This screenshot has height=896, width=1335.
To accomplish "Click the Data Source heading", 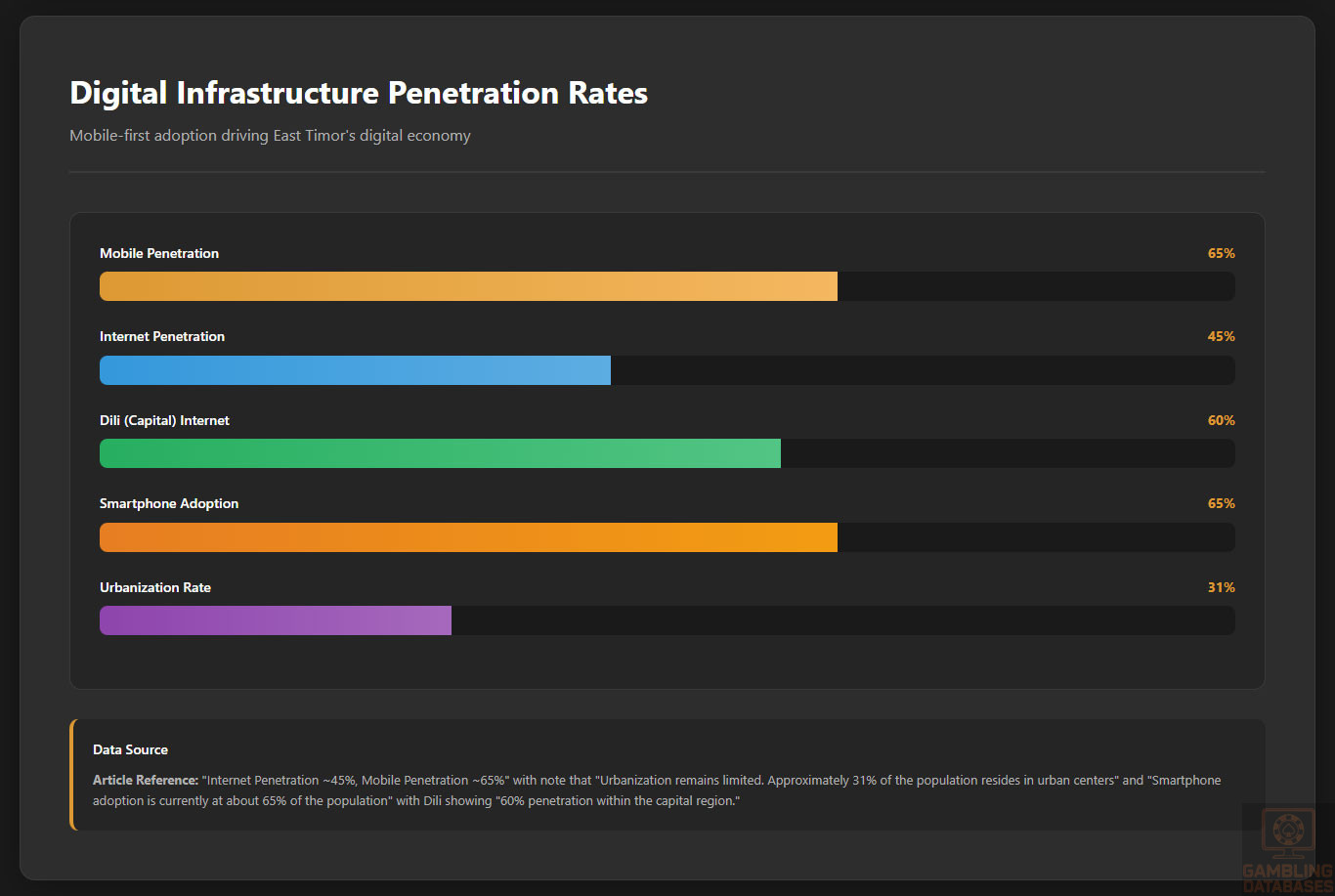I will pyautogui.click(x=130, y=749).
